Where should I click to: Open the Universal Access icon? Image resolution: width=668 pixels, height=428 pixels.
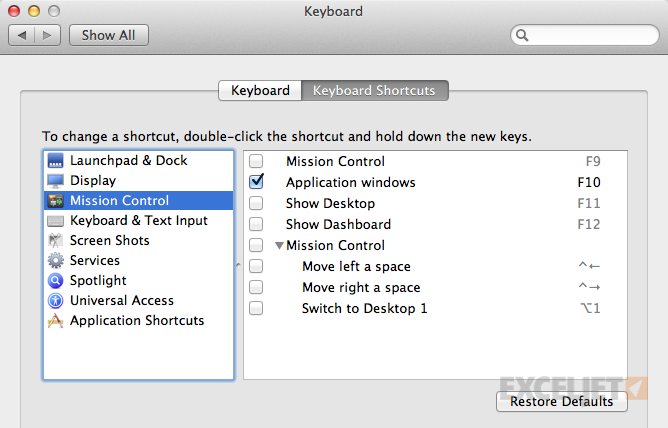(55, 300)
